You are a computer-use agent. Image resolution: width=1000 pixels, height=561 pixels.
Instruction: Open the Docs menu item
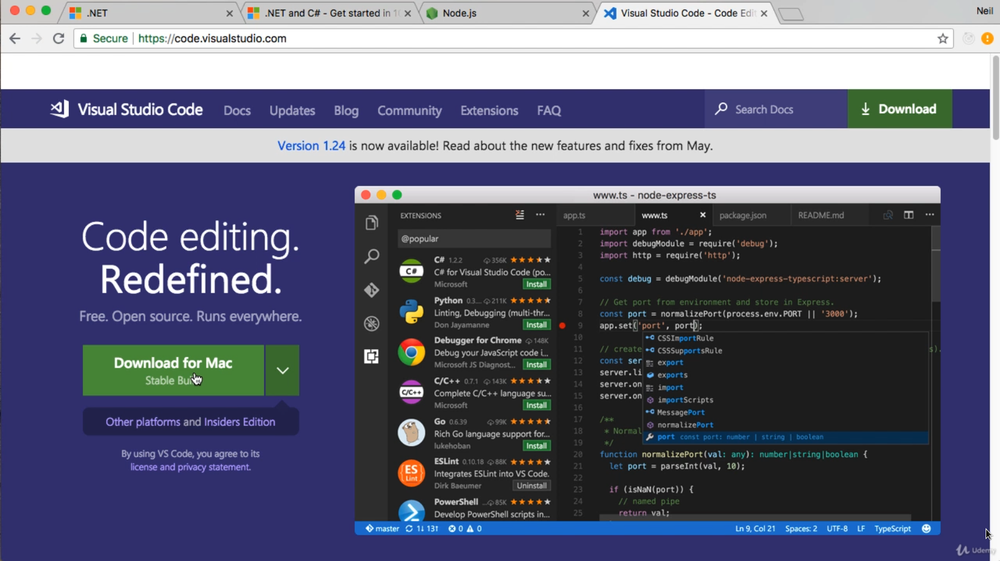(x=237, y=110)
